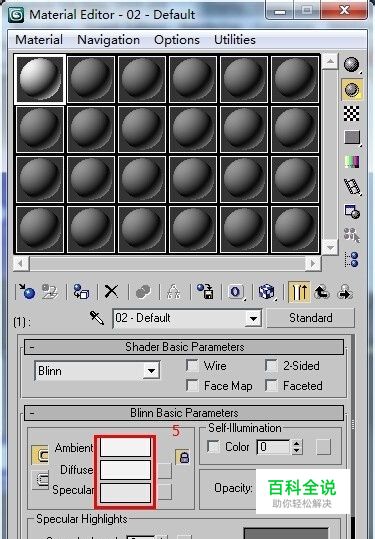
Task: Pick material with the eyedropper icon
Action: [97, 318]
